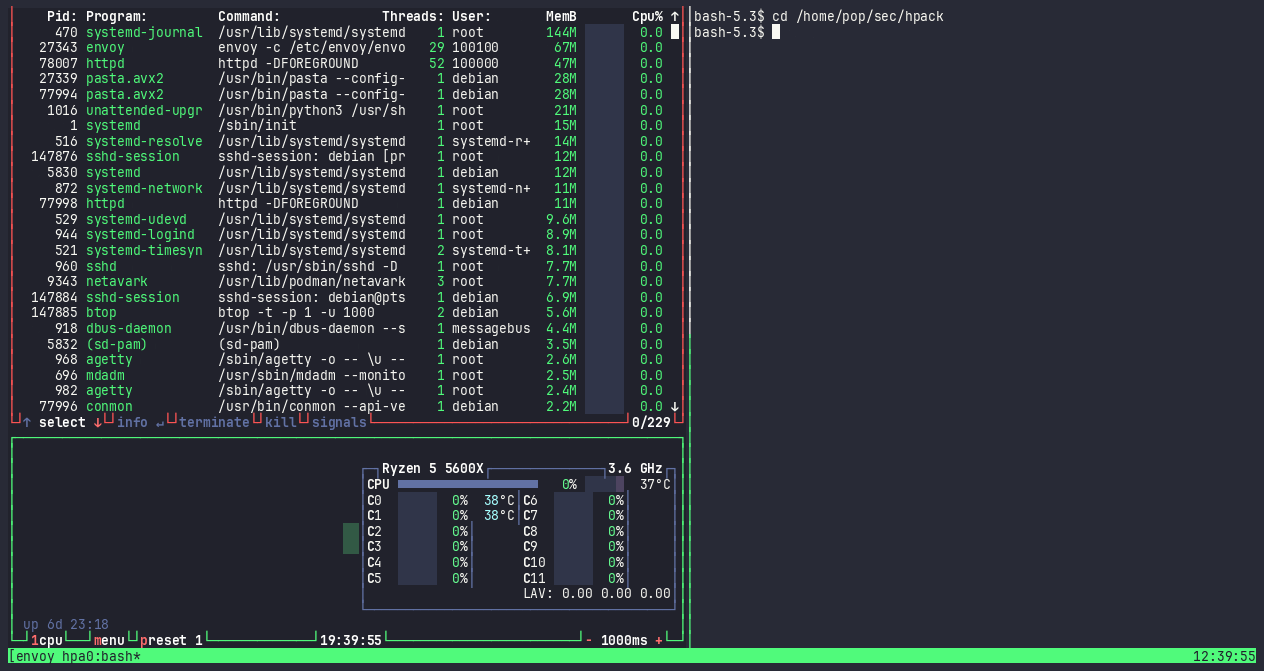Viewport: 1264px width, 671px height.
Task: Click the scroll-down arrow at process list bottom
Action: 675,407
